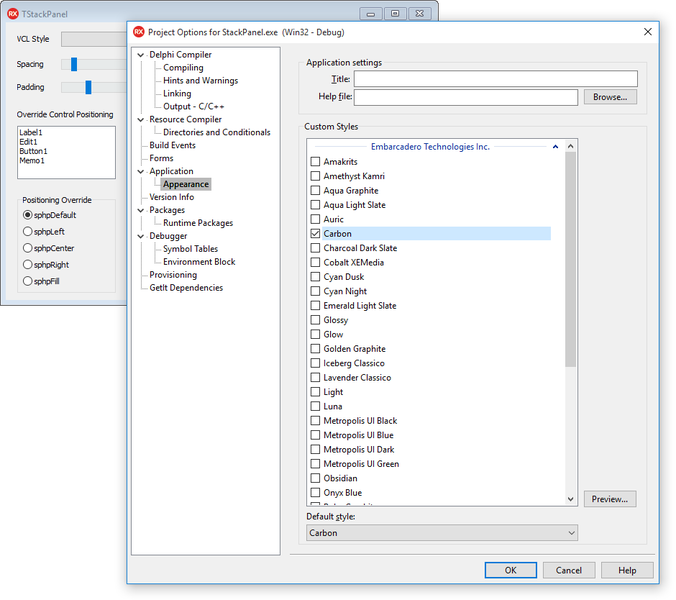Select Environment Block page
The image size is (676, 600).
click(199, 262)
